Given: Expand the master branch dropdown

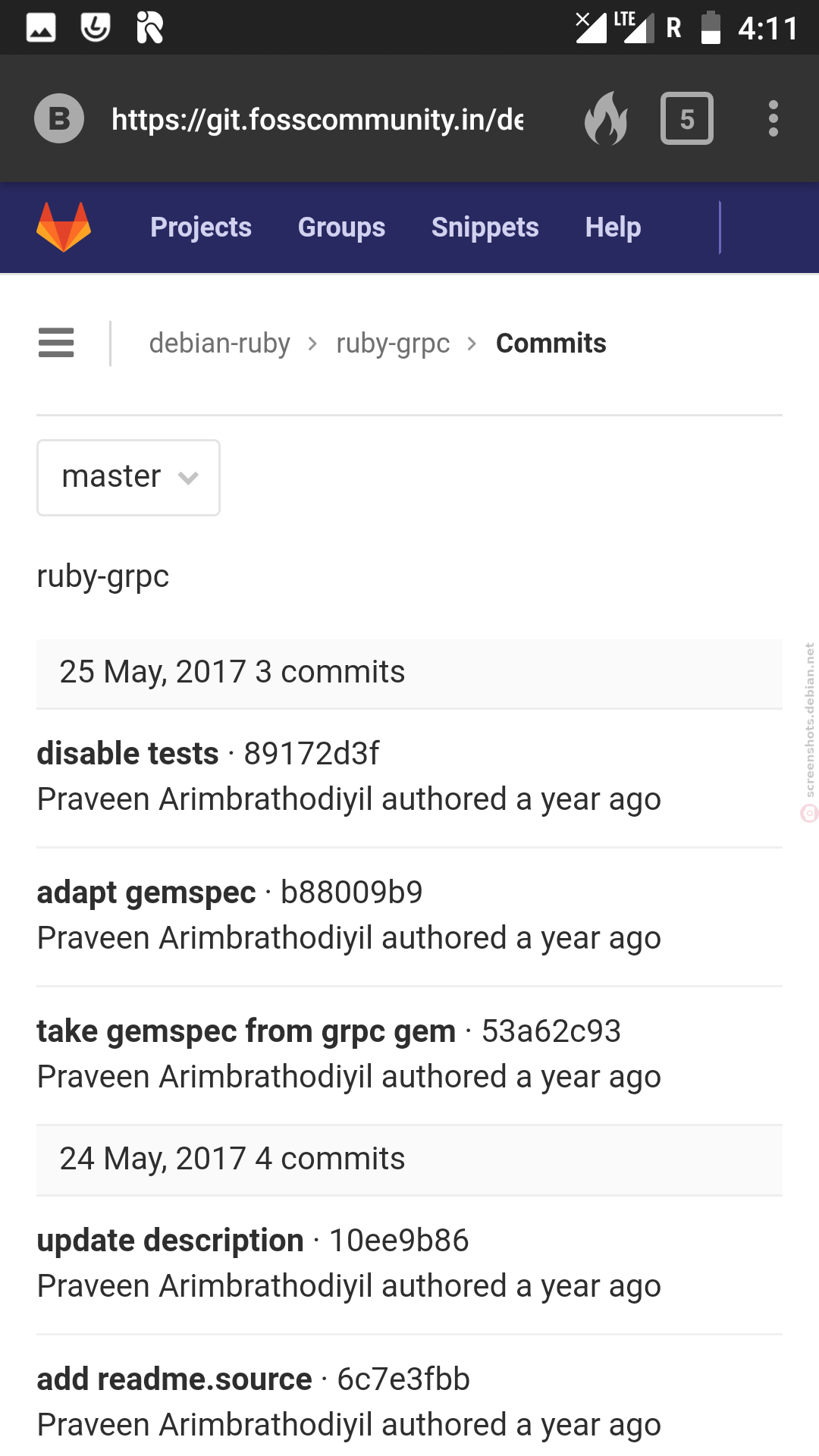Looking at the screenshot, I should pos(129,478).
